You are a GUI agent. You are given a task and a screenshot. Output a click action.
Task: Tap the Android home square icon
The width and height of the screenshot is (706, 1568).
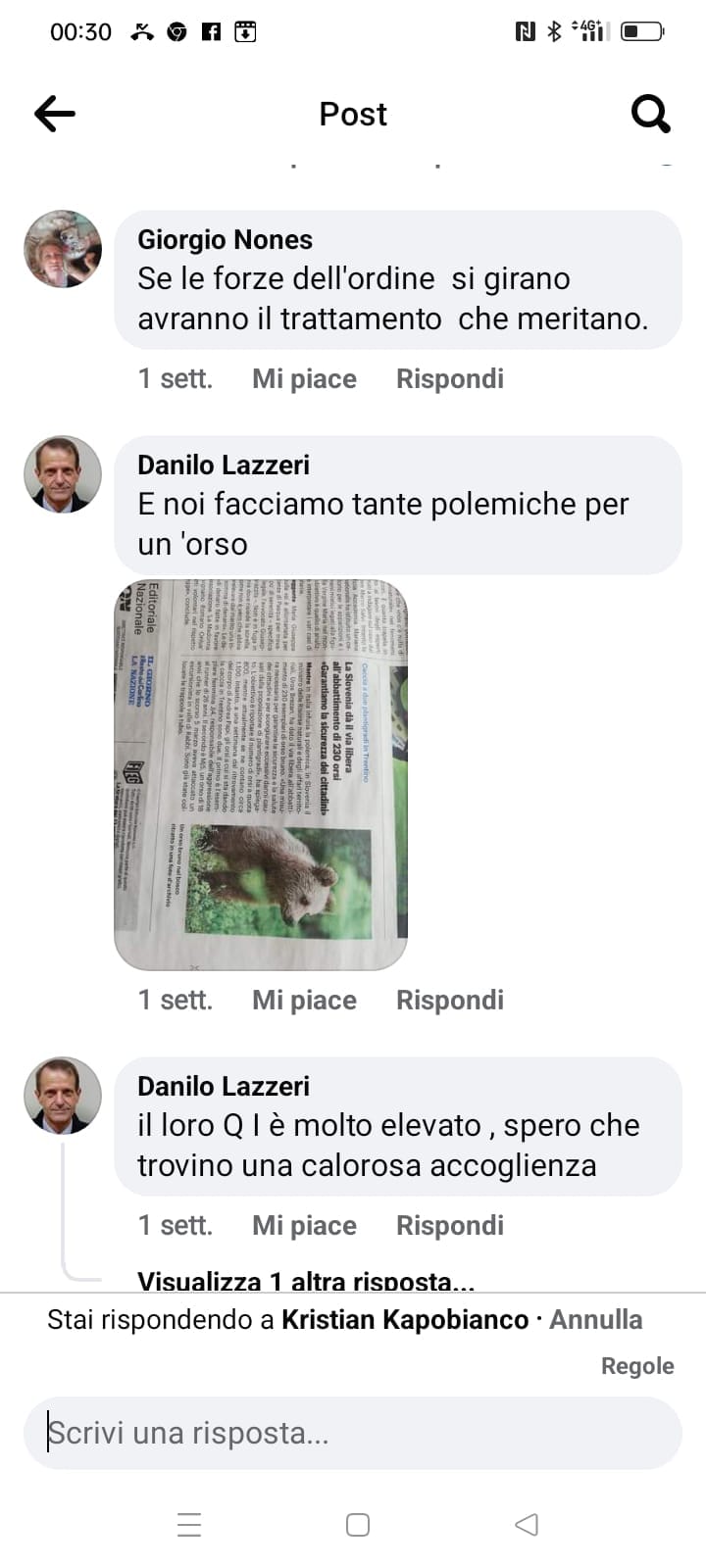pos(358,1525)
